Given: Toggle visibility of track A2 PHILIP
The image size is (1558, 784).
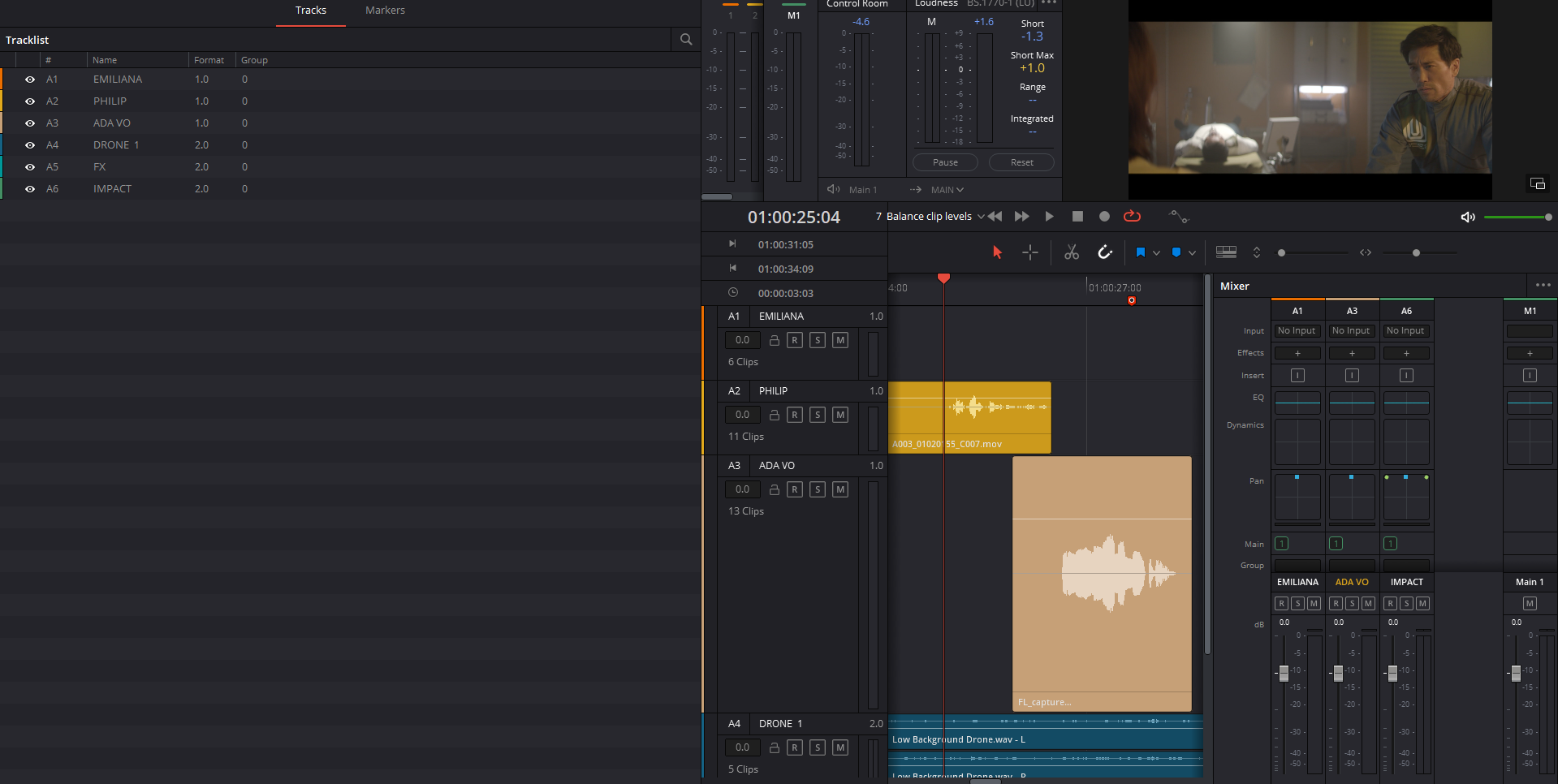Looking at the screenshot, I should [x=30, y=101].
